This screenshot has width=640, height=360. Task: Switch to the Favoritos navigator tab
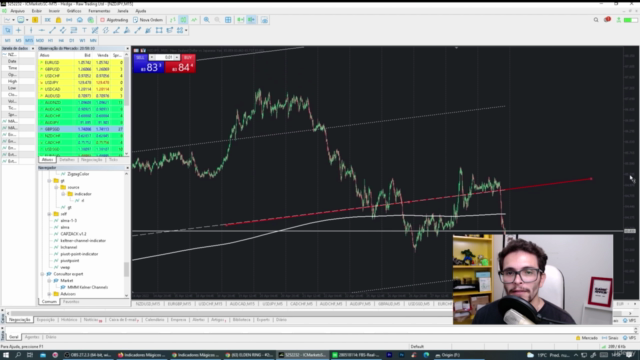71,302
